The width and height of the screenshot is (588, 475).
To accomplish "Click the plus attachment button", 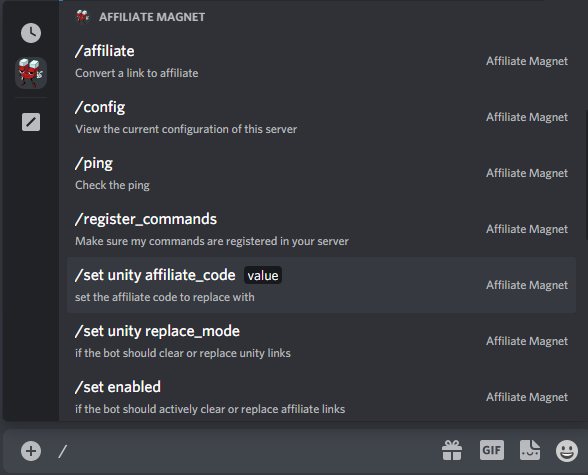I will pos(31,451).
